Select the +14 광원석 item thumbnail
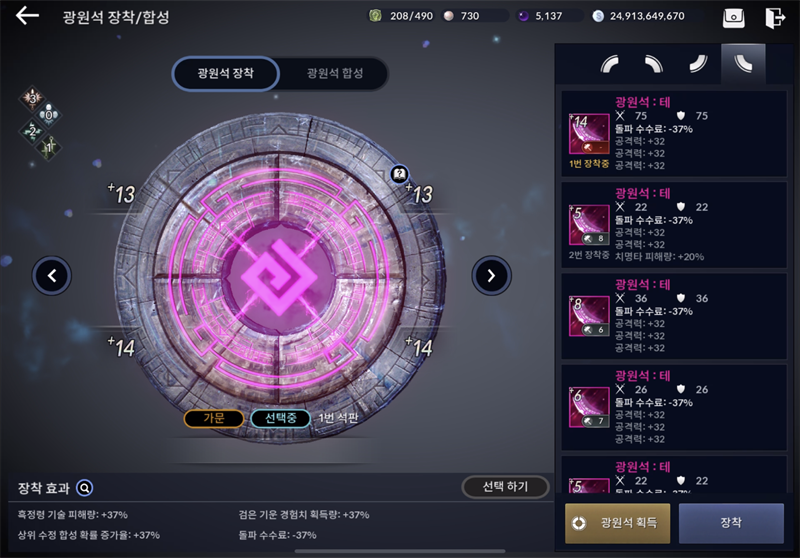Image resolution: width=800 pixels, height=558 pixels. pos(589,134)
